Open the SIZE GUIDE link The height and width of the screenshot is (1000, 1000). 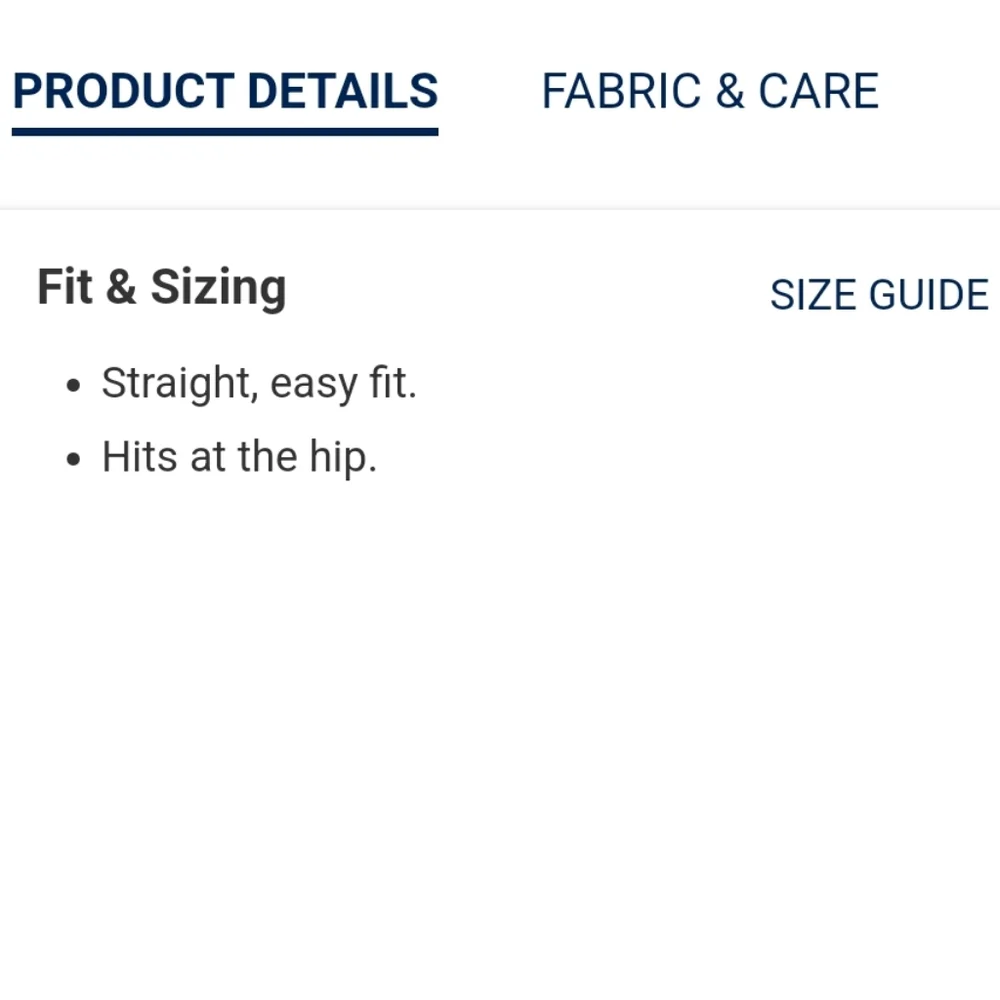[879, 296]
